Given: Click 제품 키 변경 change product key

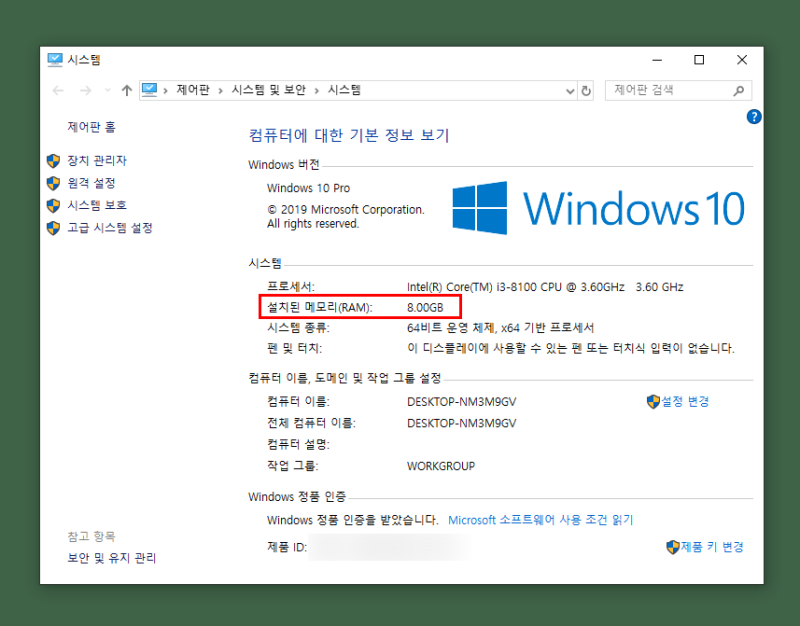Looking at the screenshot, I should (712, 547).
